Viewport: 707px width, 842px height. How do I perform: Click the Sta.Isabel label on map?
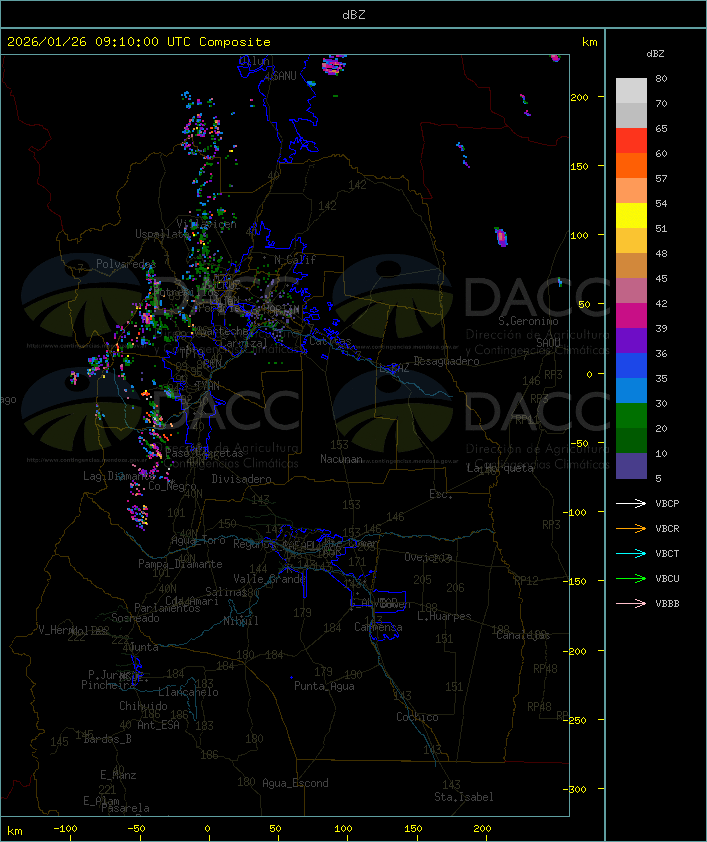click(463, 797)
